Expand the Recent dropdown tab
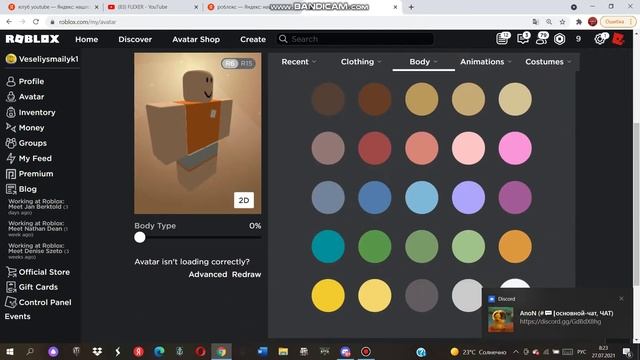The width and height of the screenshot is (640, 360). tap(299, 62)
